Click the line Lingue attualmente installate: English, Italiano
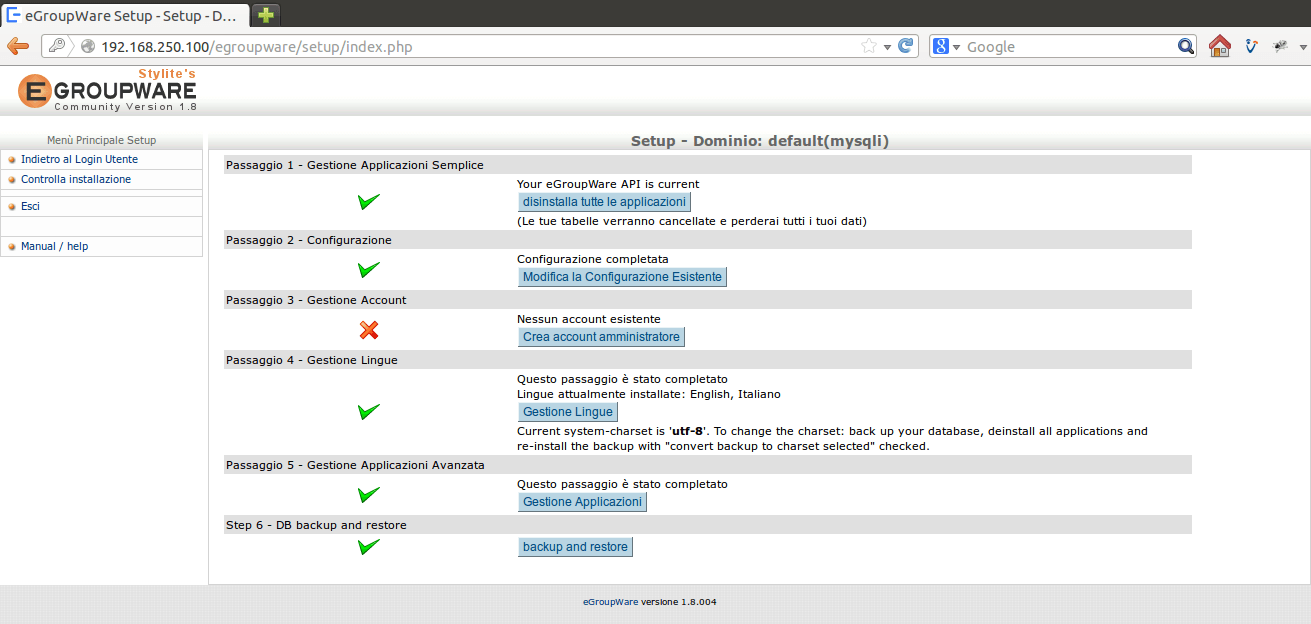Screen dimensions: 1311x624 pyautogui.click(x=649, y=394)
